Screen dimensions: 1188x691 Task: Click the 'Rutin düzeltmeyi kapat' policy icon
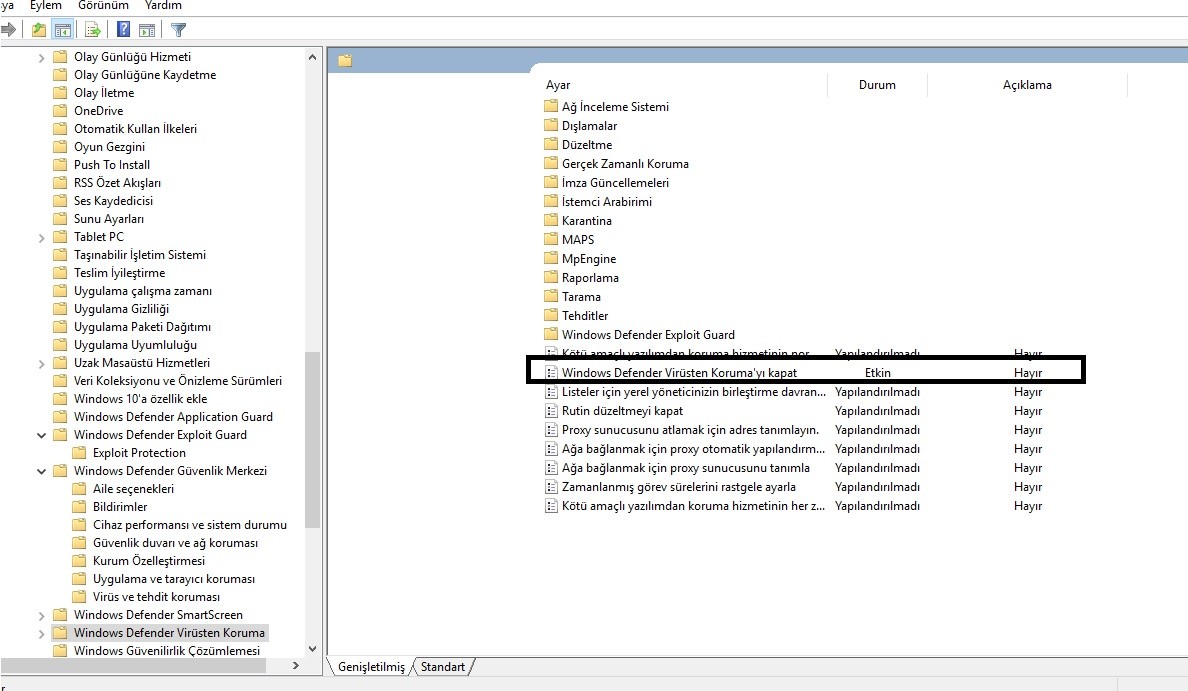pos(551,411)
